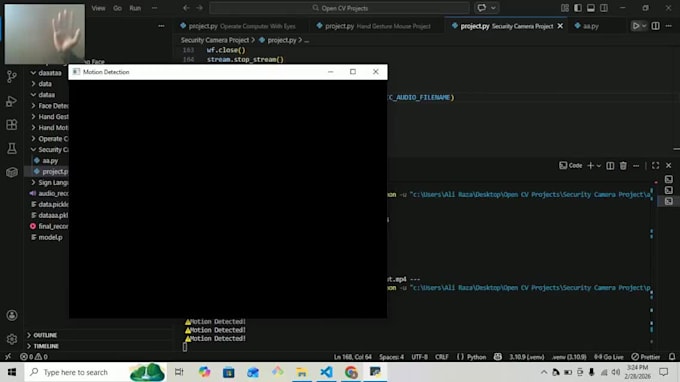Change Spaces: 4 indentation setting
This screenshot has height=382, width=680.
click(392, 357)
